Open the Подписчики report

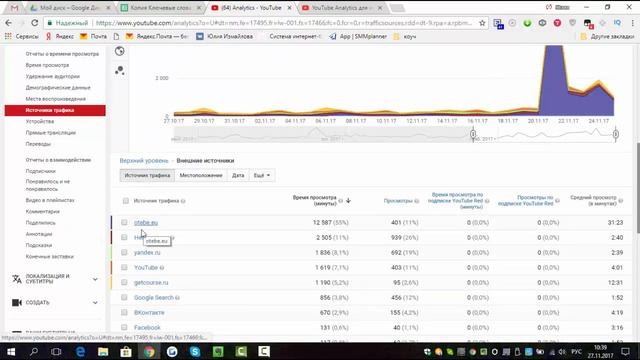(40, 171)
